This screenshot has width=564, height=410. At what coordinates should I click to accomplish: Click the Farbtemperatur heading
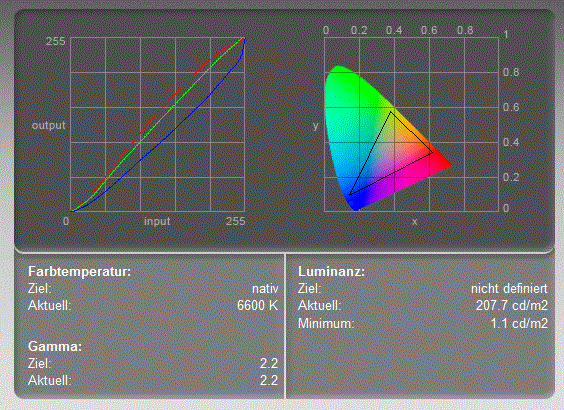(x=79, y=272)
